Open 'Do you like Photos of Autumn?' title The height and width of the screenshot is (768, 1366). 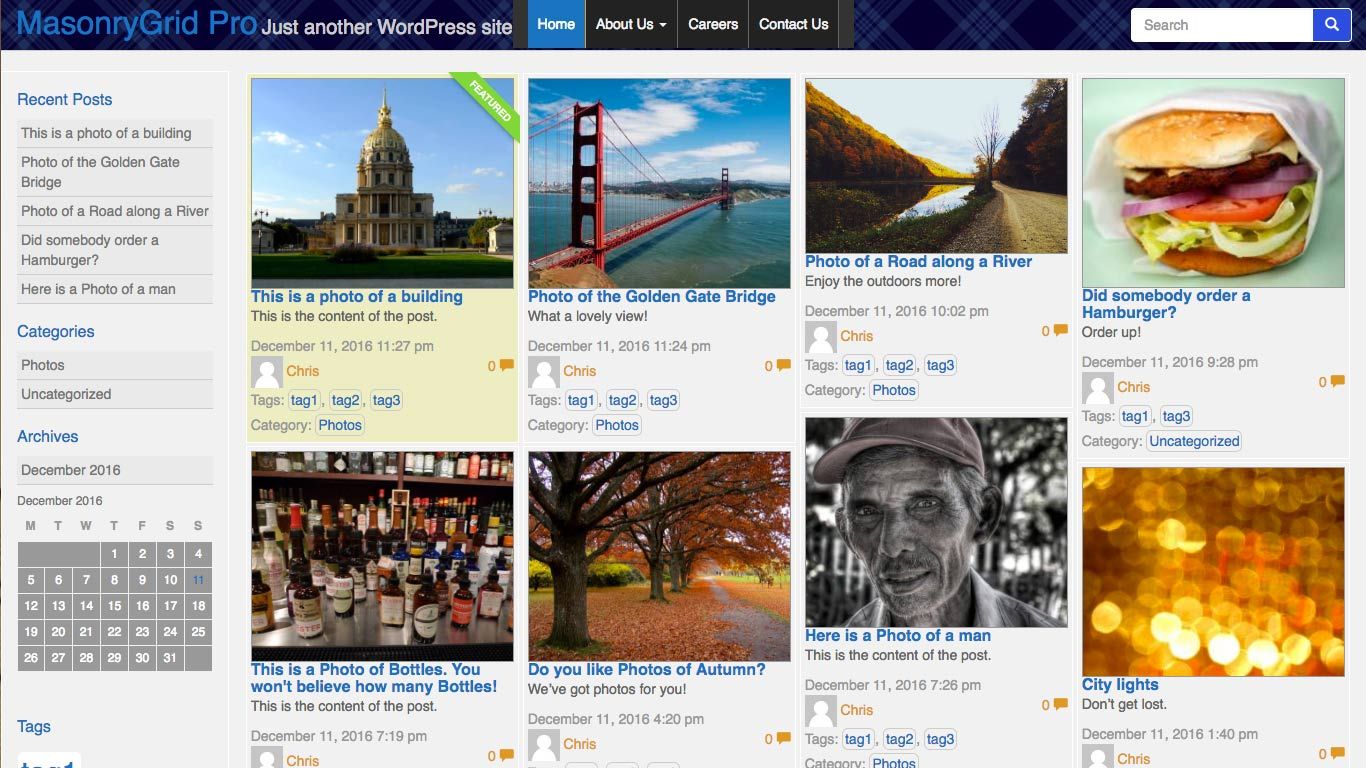pos(647,669)
